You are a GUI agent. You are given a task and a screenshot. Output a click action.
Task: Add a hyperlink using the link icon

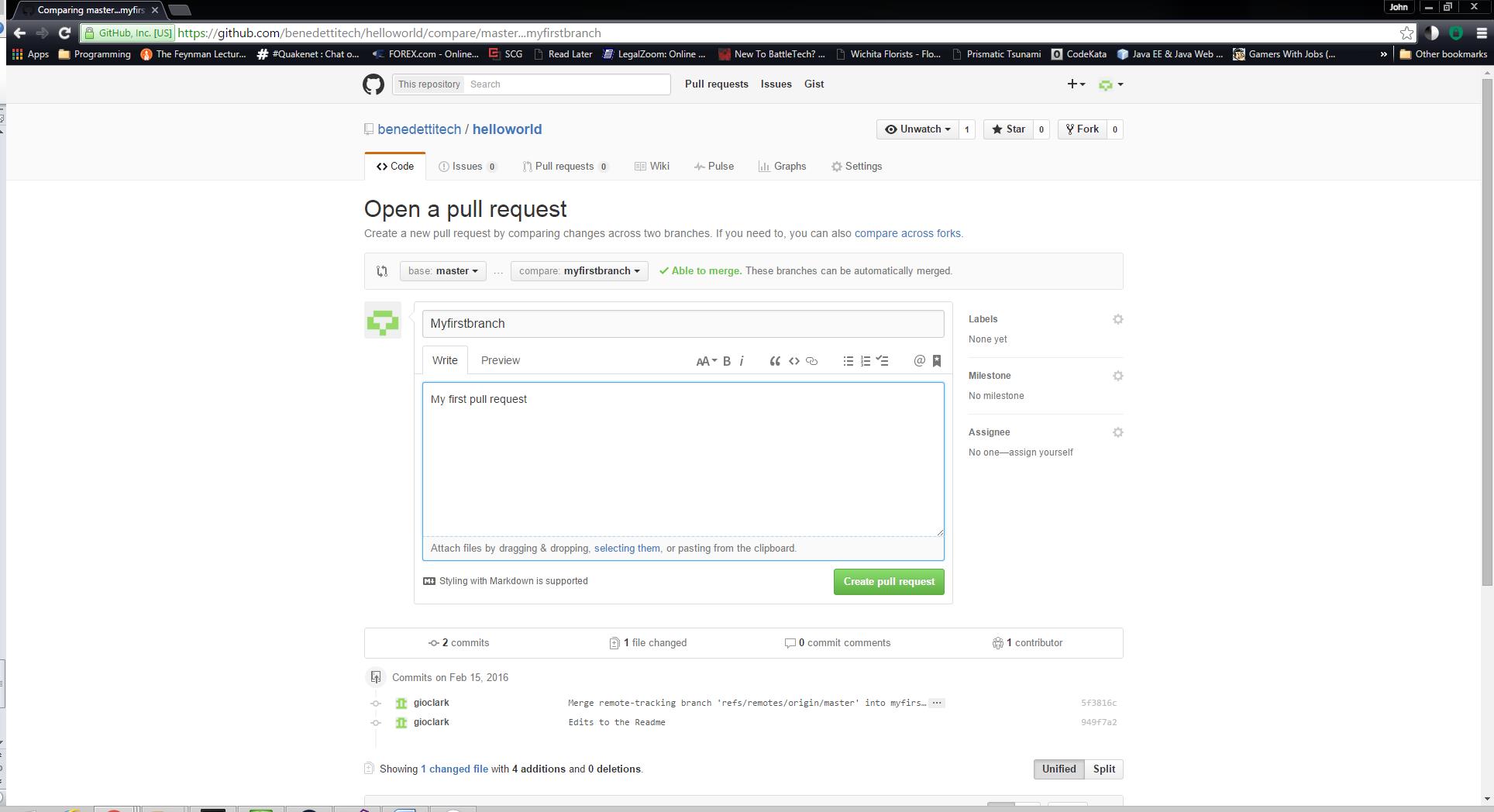pyautogui.click(x=812, y=361)
